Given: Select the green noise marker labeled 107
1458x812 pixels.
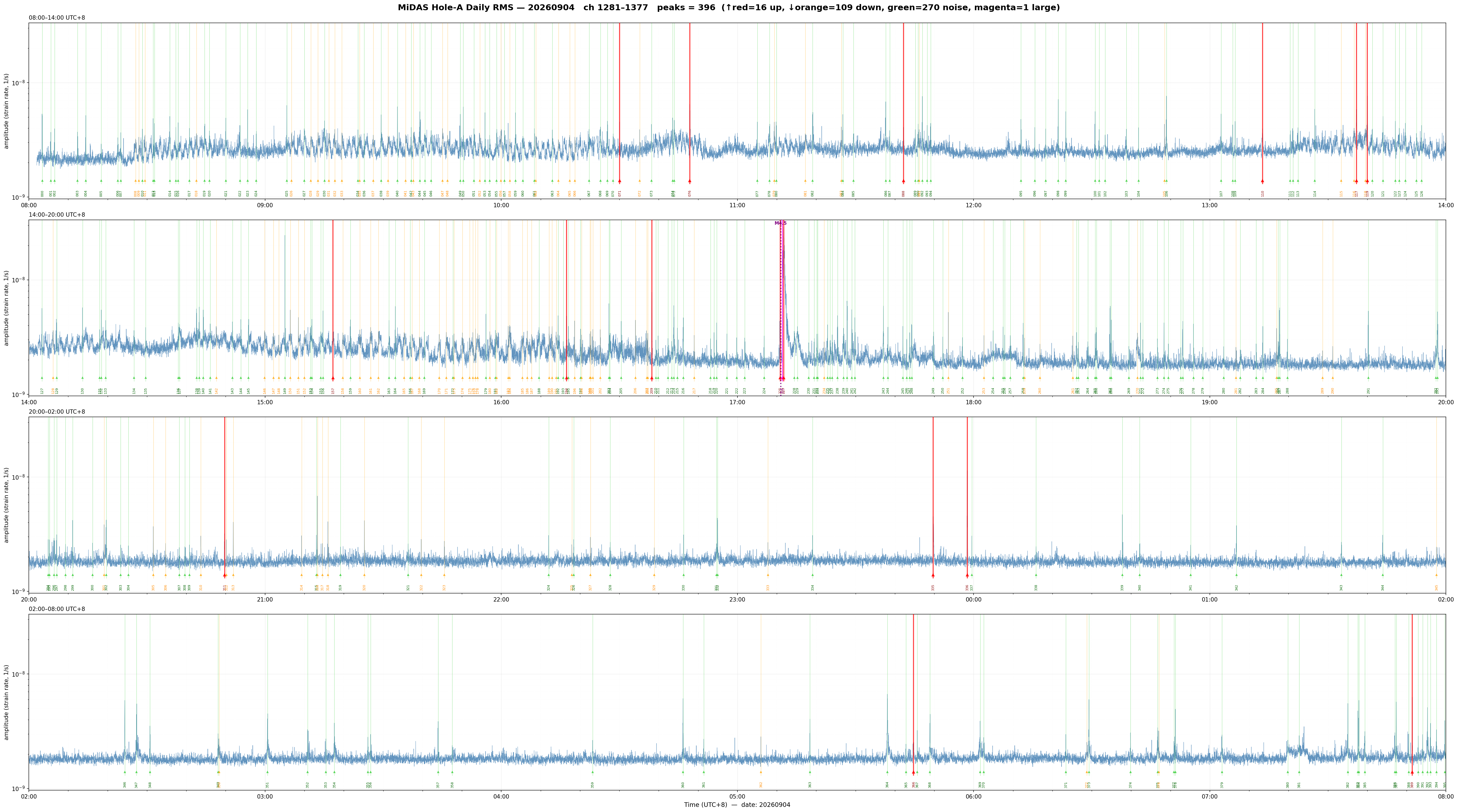Looking at the screenshot, I should tap(1221, 181).
